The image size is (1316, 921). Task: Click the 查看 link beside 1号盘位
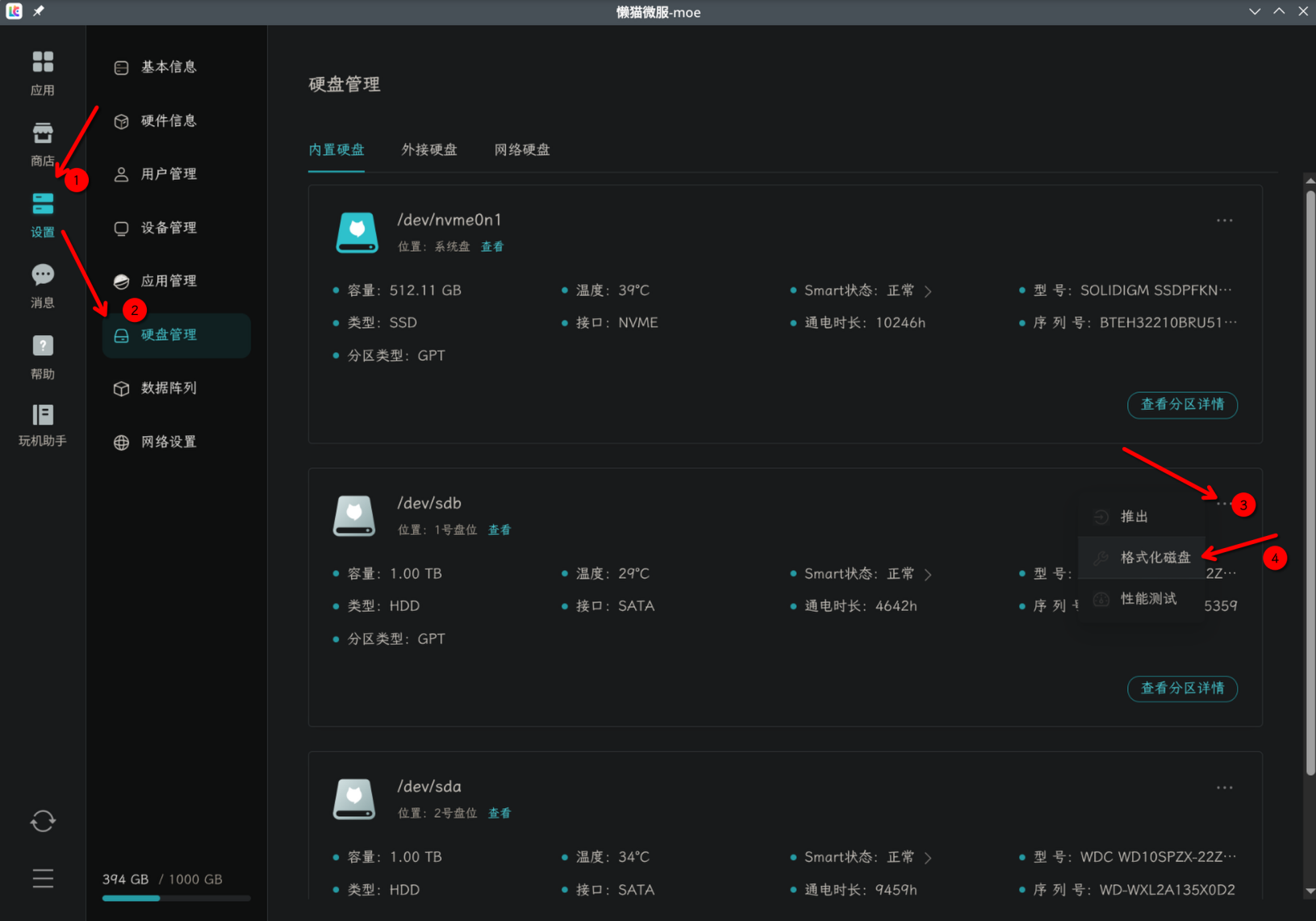499,530
